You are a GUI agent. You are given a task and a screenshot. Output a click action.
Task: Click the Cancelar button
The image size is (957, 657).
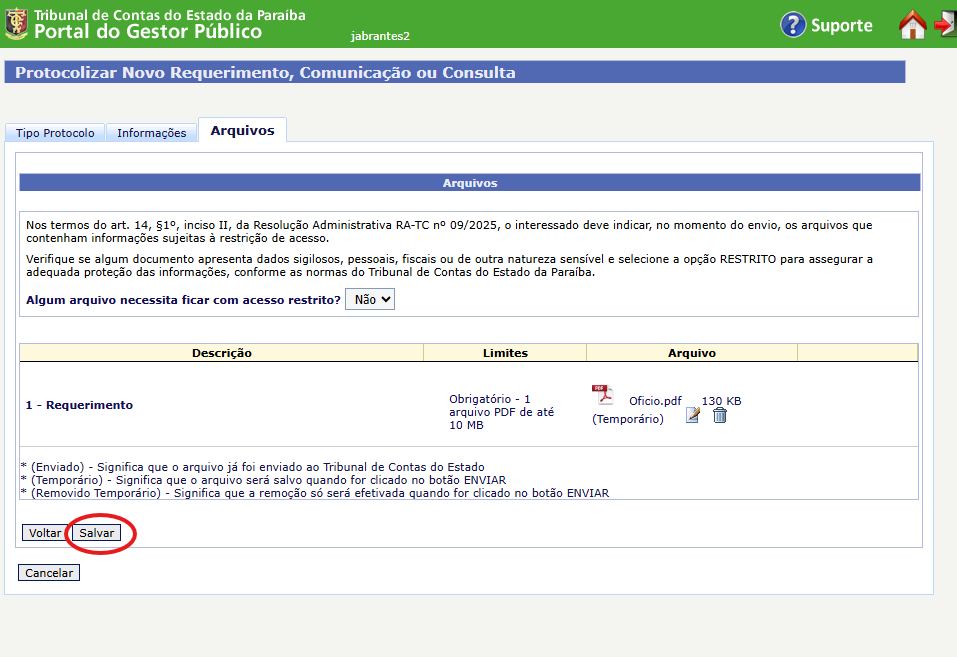(49, 573)
